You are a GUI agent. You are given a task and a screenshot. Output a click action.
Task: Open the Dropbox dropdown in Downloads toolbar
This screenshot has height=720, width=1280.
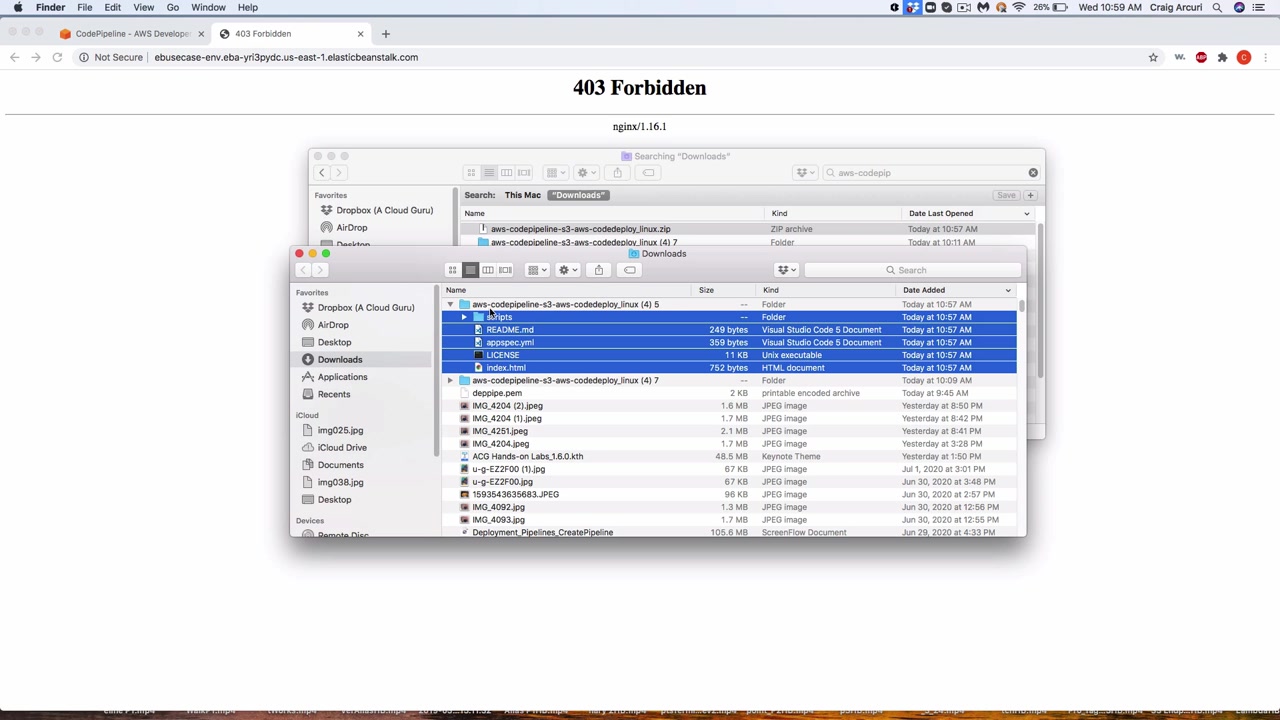coord(786,270)
